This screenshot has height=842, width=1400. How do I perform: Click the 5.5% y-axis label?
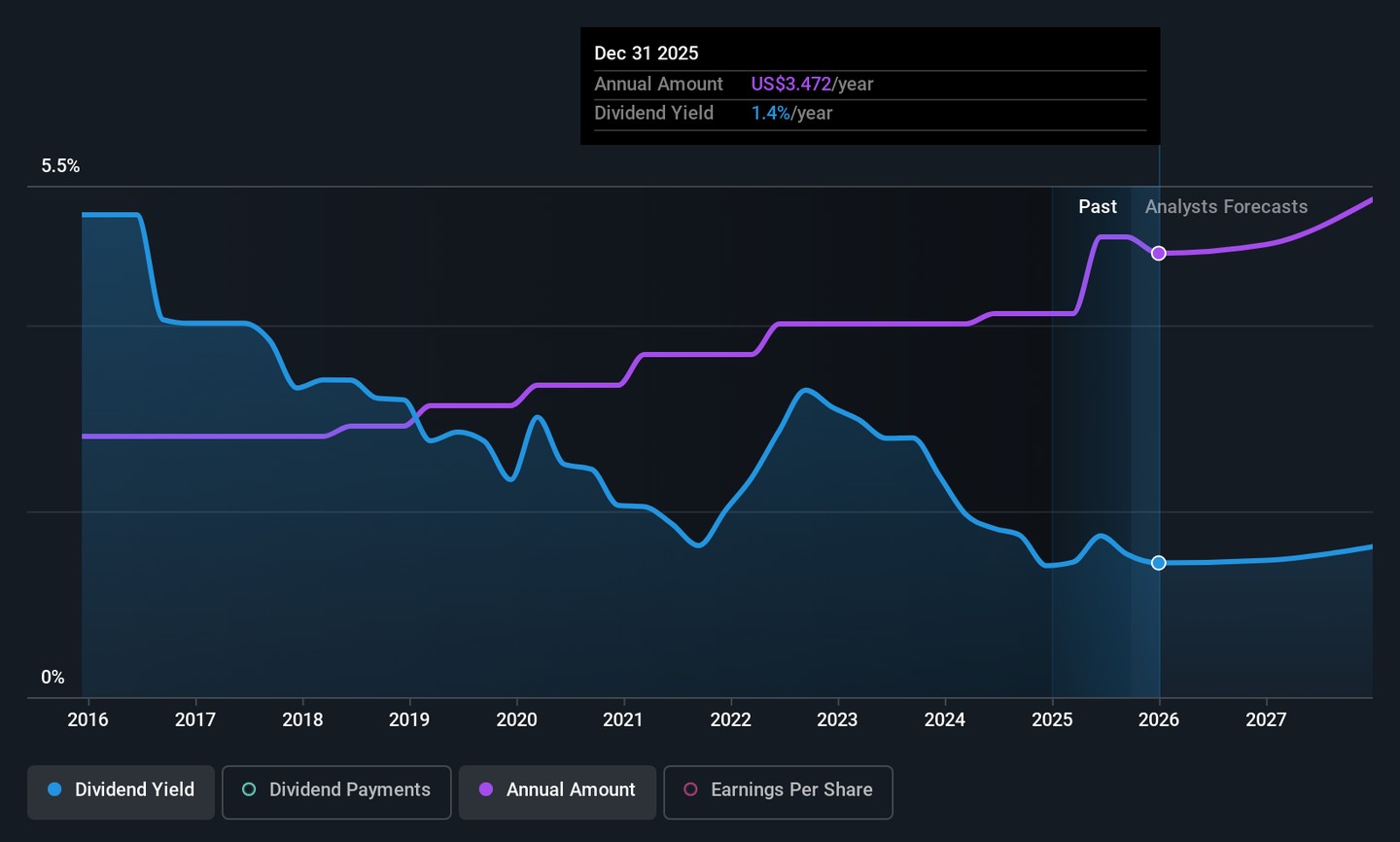(x=60, y=166)
